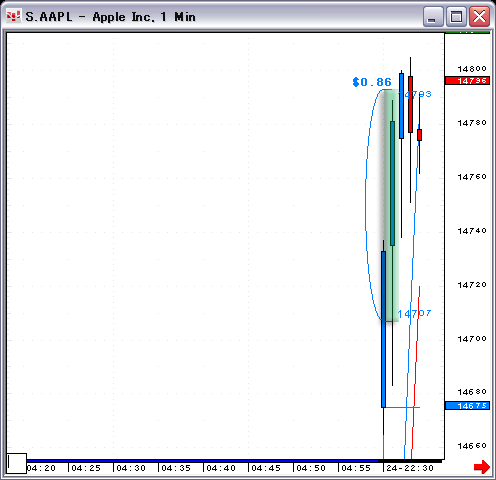
Task: Minimize the AAPL chart window
Action: coord(433,16)
